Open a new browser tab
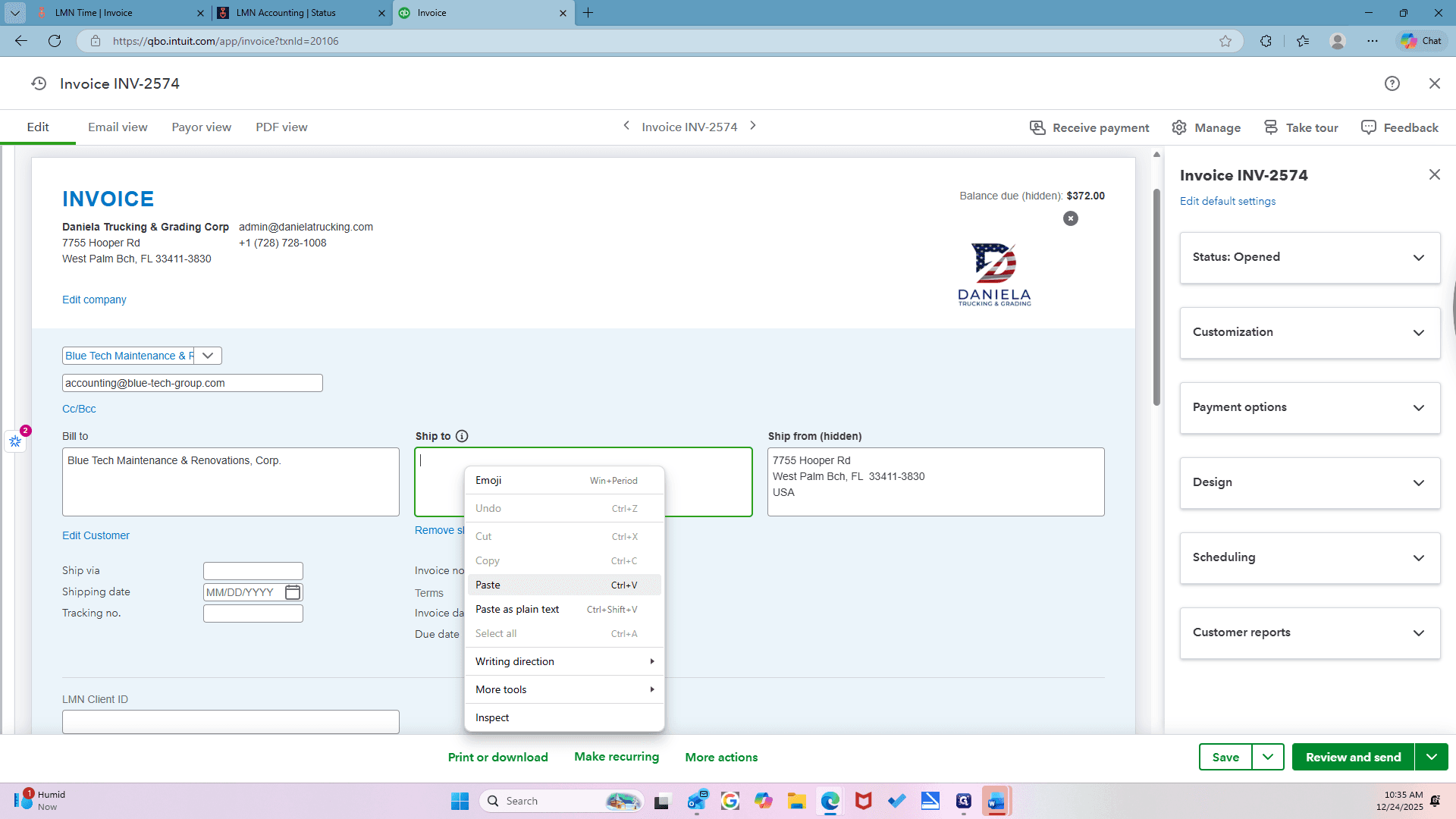The image size is (1456, 819). click(588, 13)
